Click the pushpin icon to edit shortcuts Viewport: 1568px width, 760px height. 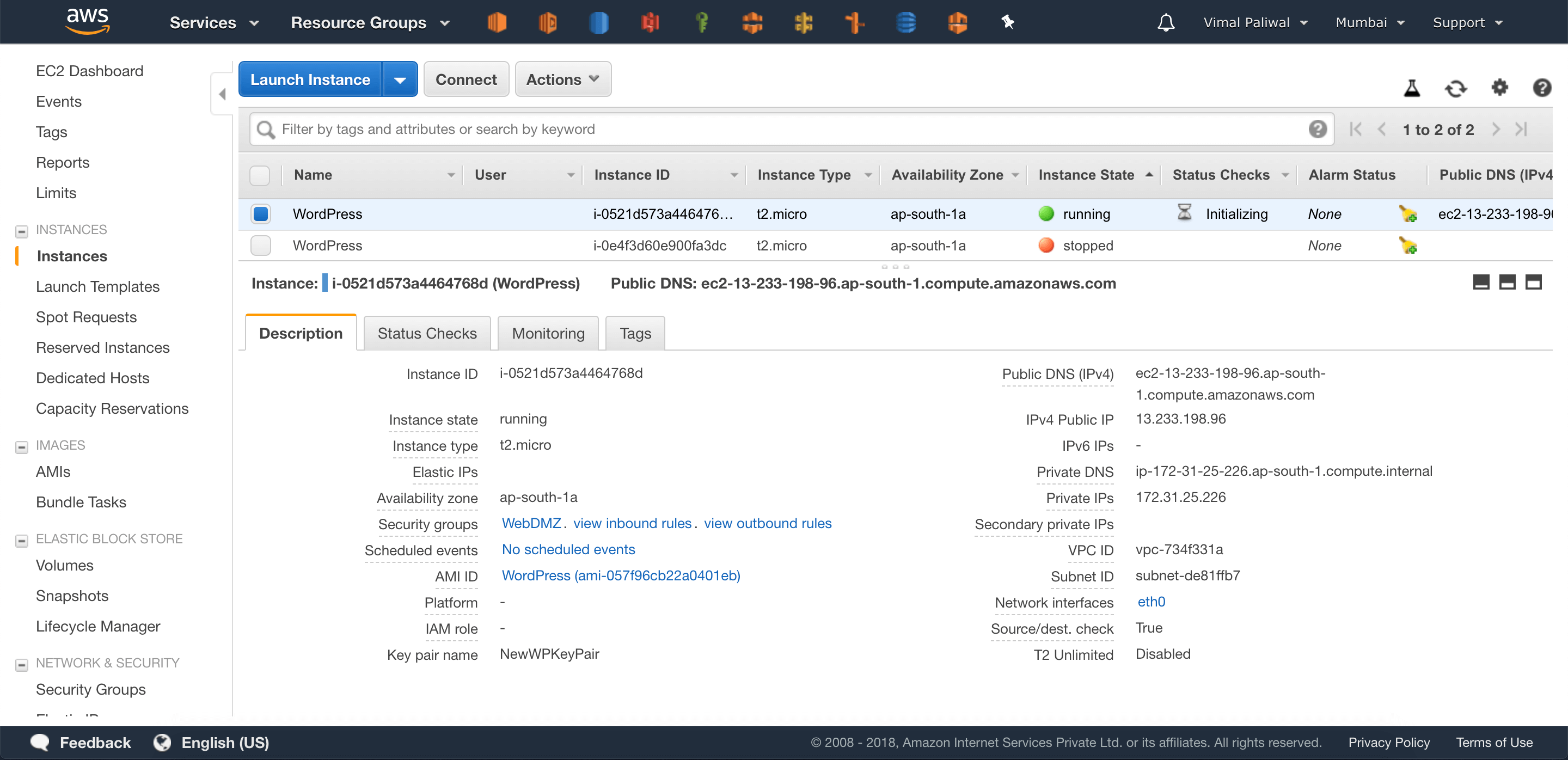tap(1007, 22)
